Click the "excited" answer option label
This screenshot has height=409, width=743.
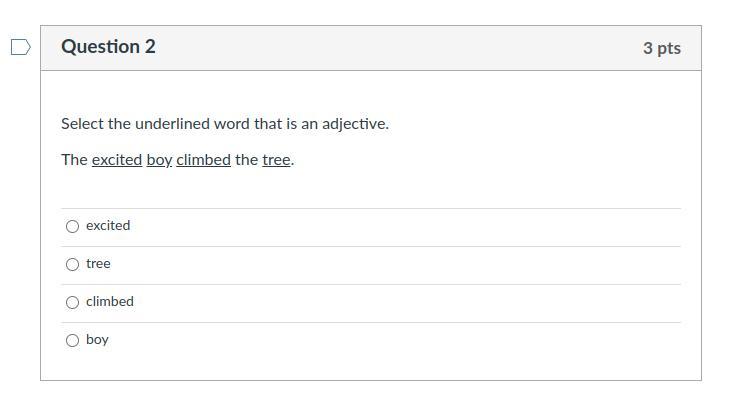pos(108,226)
